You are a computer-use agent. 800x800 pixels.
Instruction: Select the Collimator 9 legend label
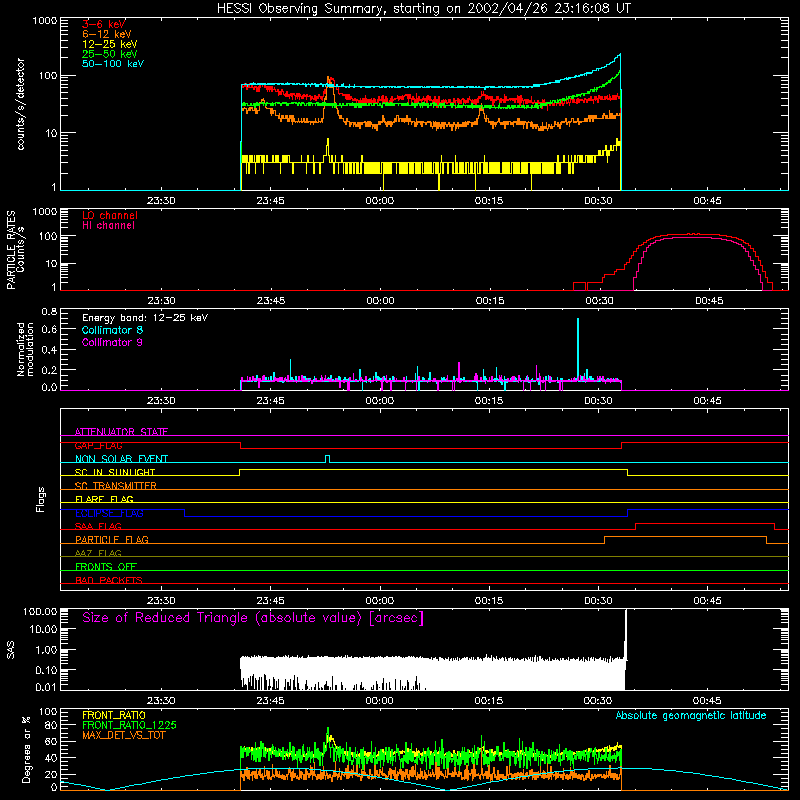click(x=112, y=342)
